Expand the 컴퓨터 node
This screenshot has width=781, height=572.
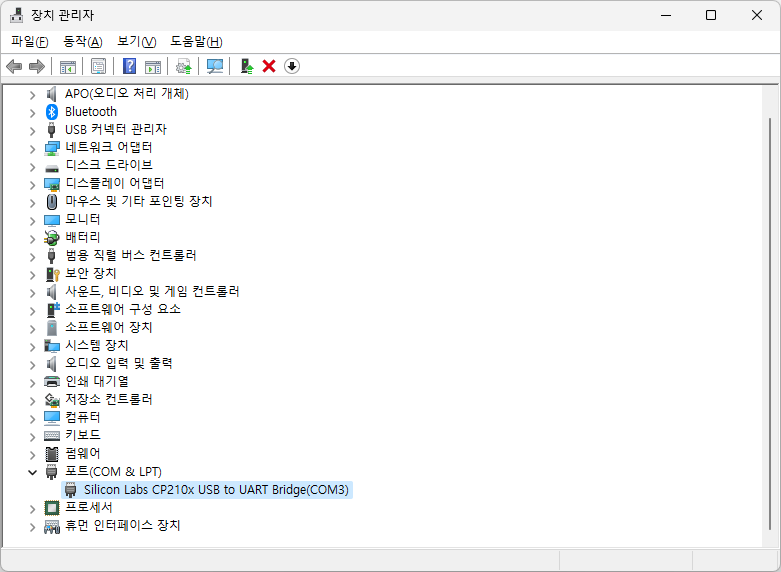pyautogui.click(x=32, y=419)
